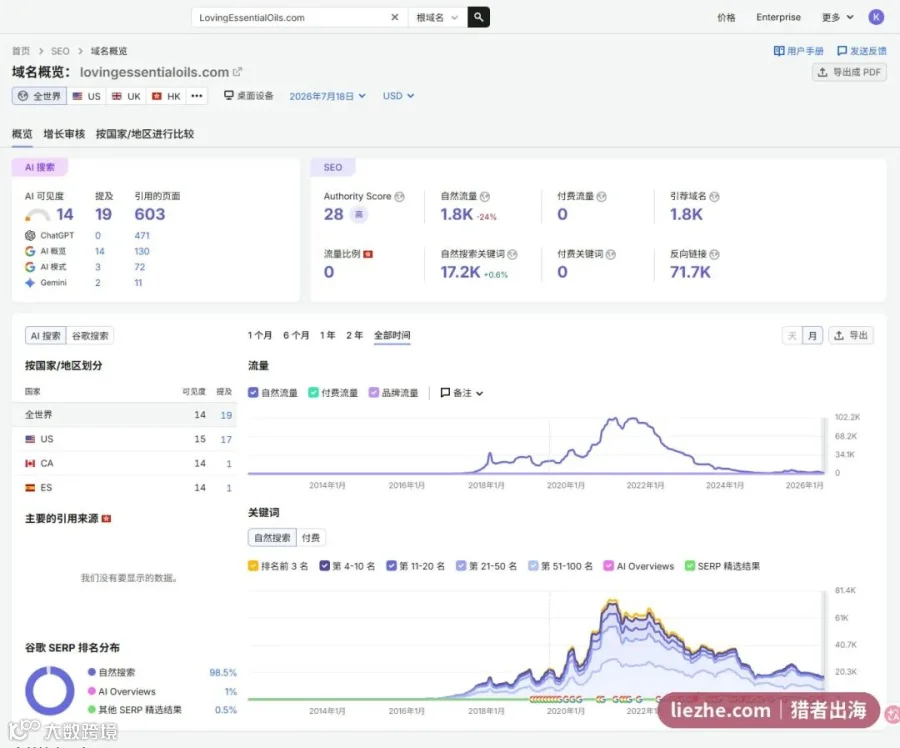Click info icon next to 自然流量
This screenshot has height=748, width=900.
point(484,197)
